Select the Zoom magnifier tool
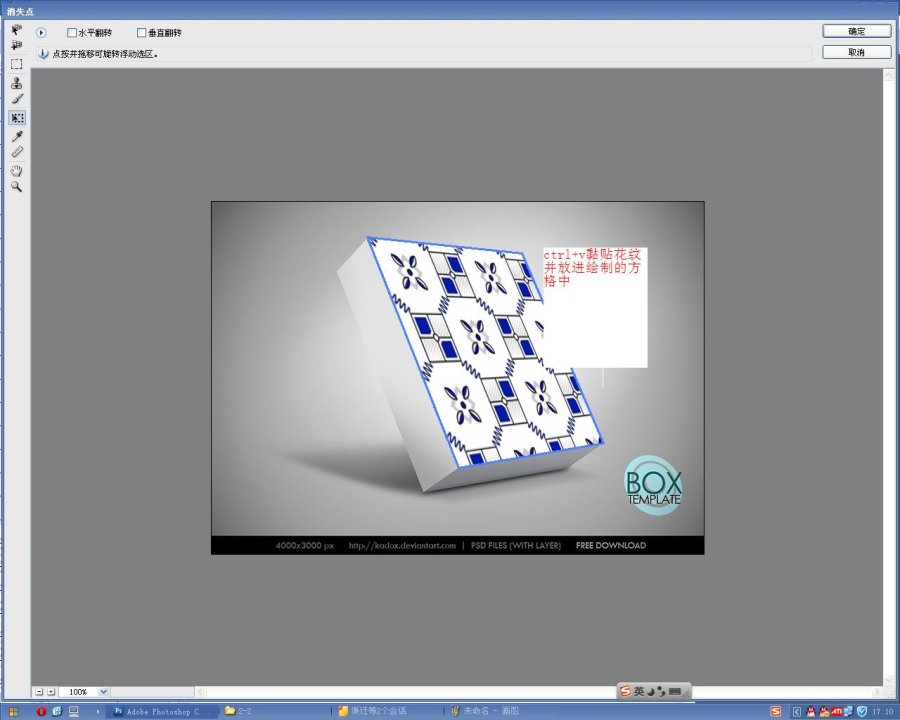This screenshot has width=900, height=720. 17,187
